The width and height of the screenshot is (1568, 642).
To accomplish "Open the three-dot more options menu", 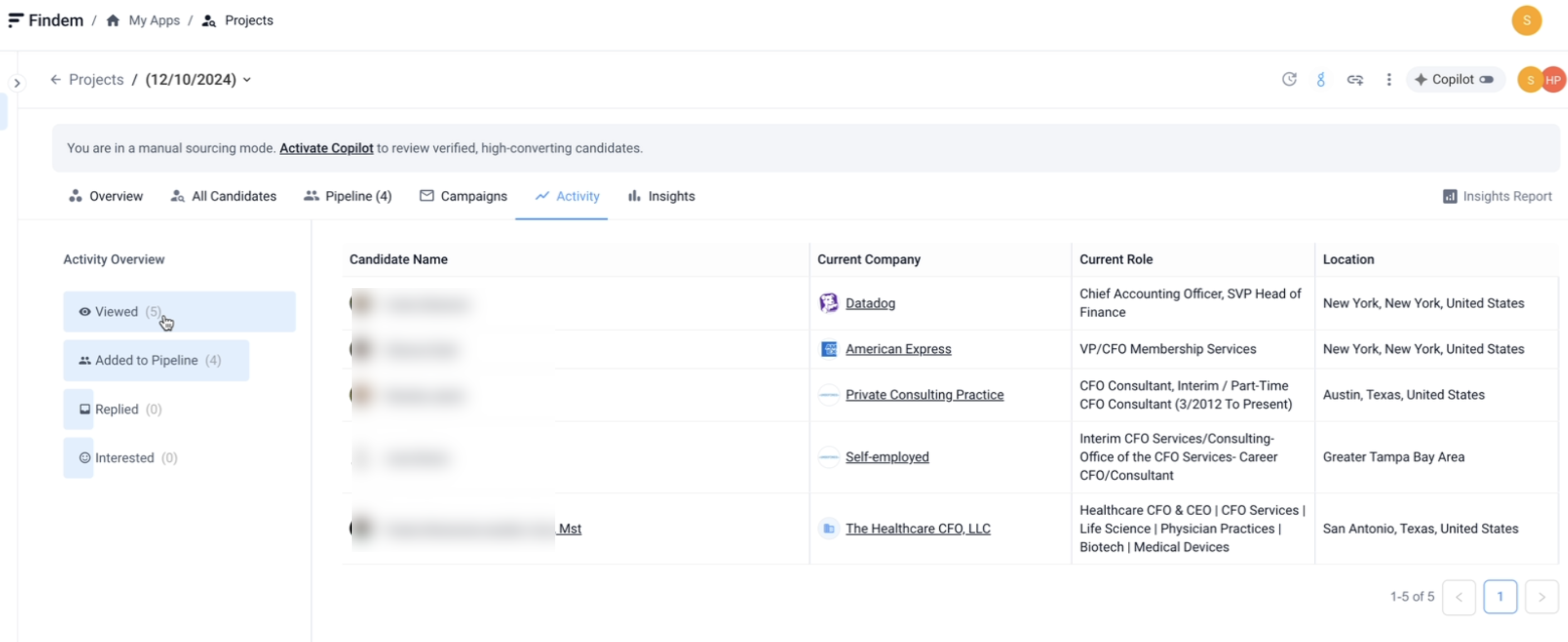I will (x=1388, y=80).
